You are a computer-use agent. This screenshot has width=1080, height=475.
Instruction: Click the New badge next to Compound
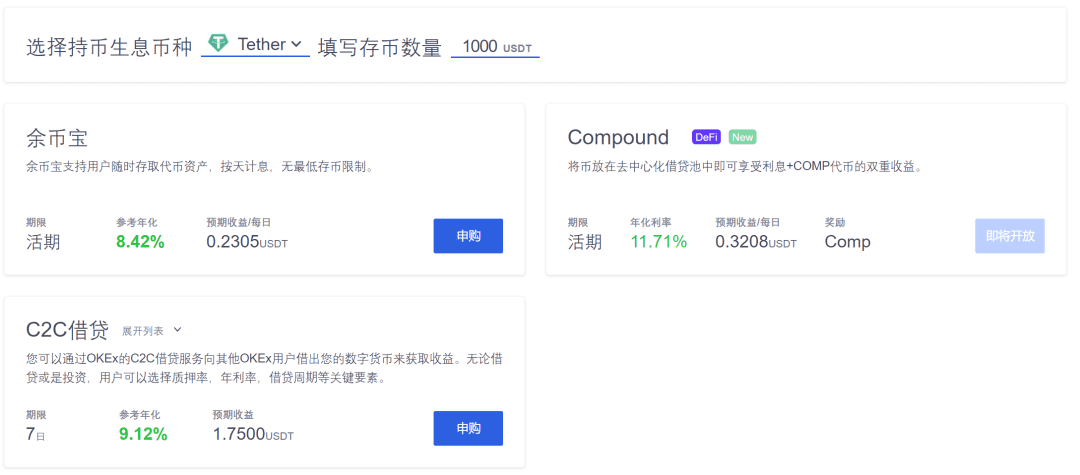(742, 137)
